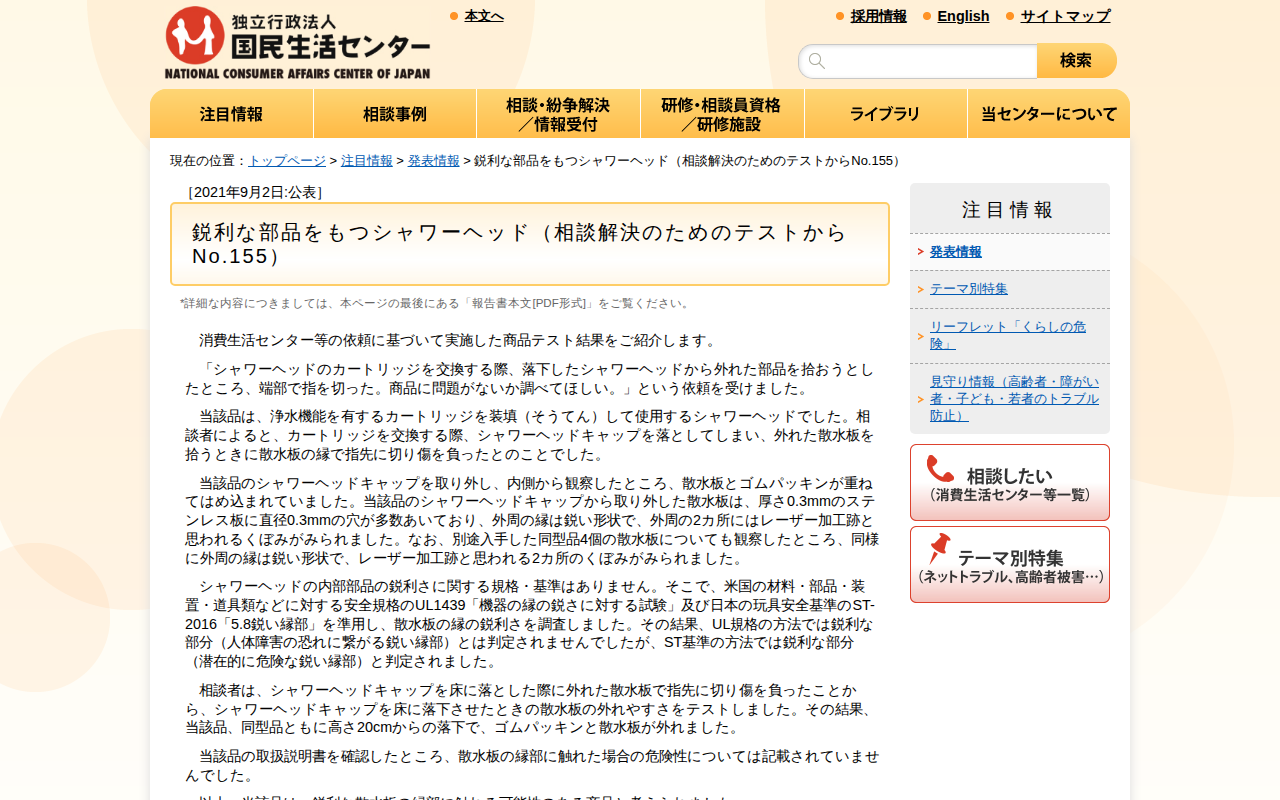Image resolution: width=1280 pixels, height=800 pixels.
Task: Switch to the English site
Action: tap(963, 16)
